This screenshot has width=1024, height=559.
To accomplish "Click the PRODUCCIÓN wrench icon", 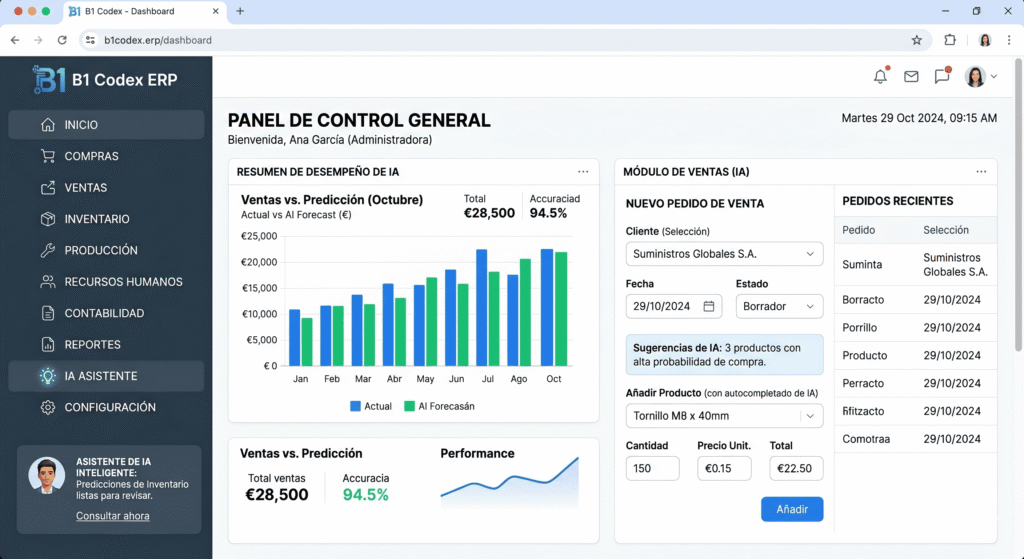I will 48,250.
